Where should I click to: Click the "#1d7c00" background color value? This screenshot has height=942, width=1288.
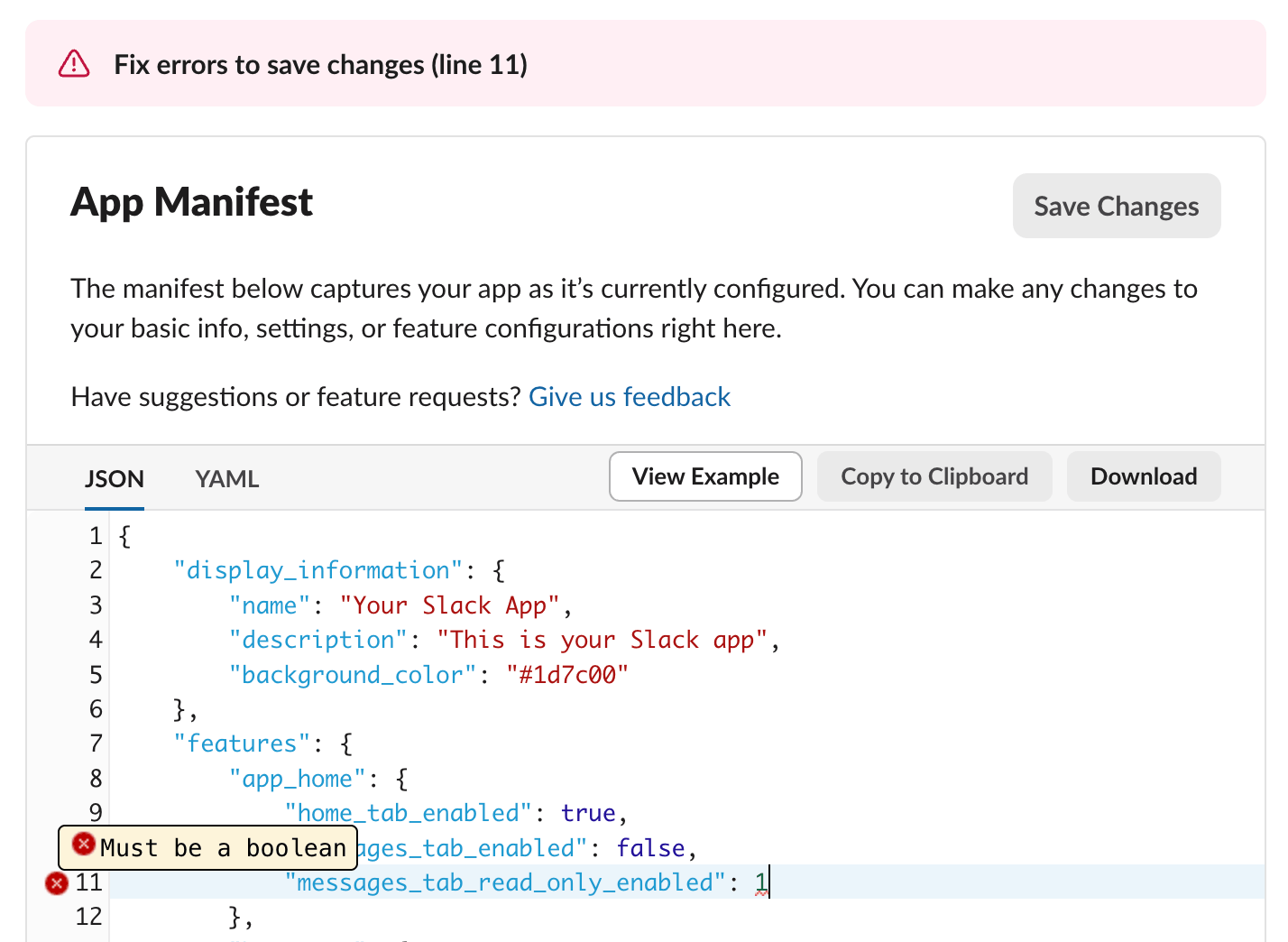pyautogui.click(x=566, y=675)
